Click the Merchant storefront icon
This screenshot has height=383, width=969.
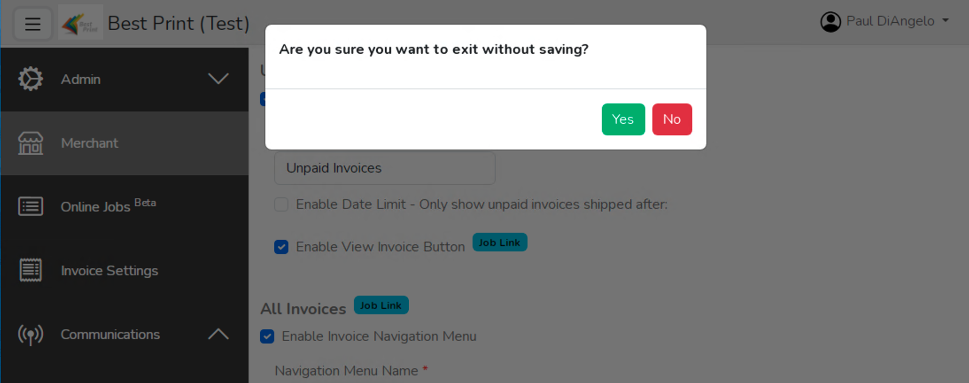[x=30, y=143]
